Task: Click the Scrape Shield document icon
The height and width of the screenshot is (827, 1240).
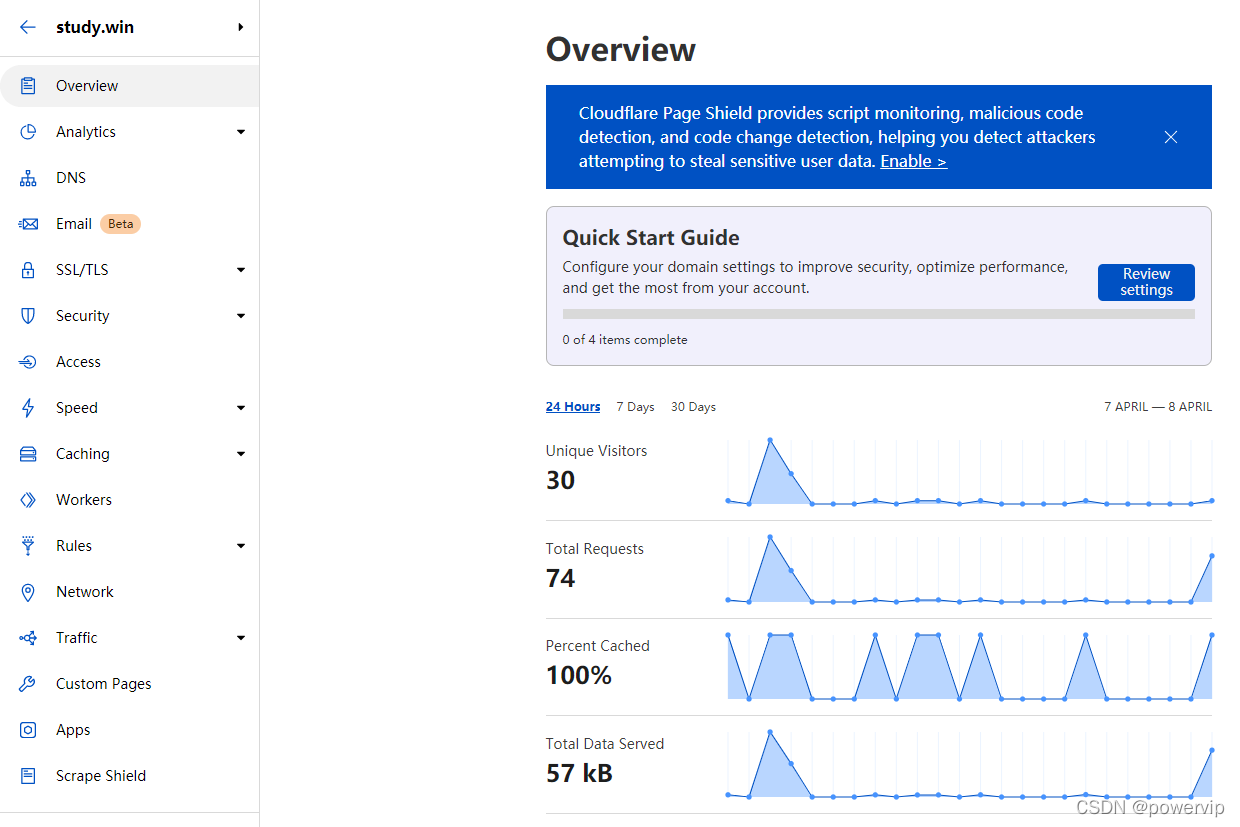Action: 28,776
